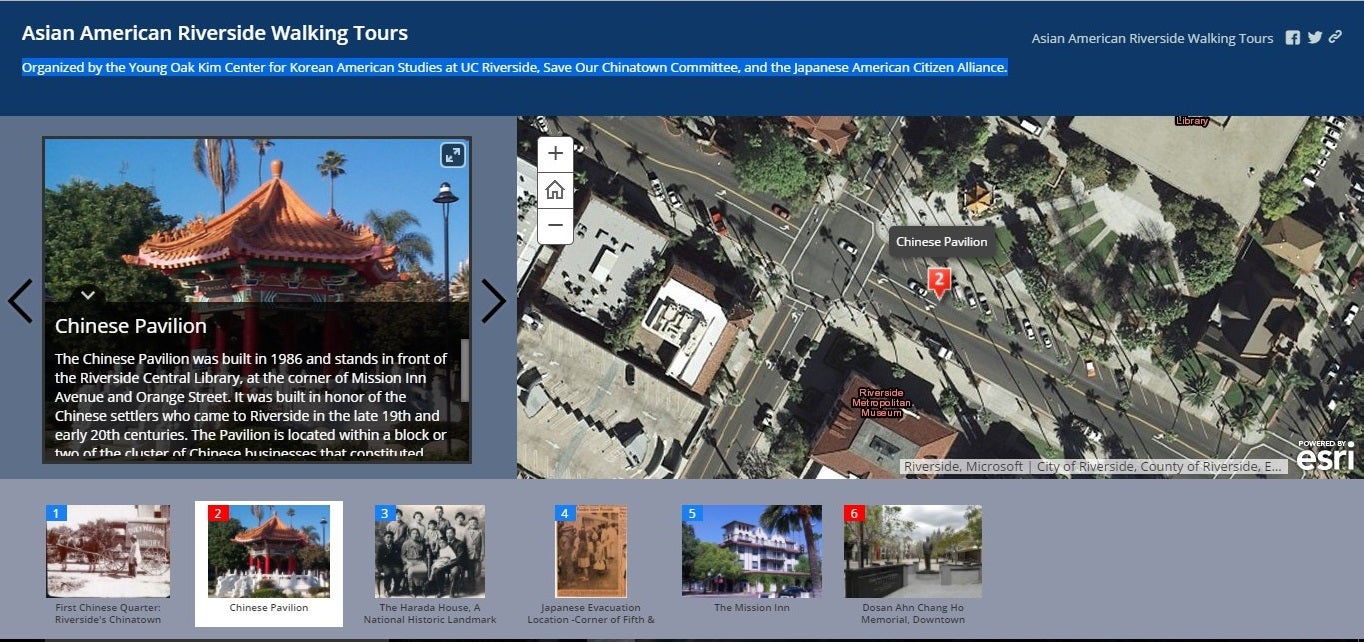The height and width of the screenshot is (642, 1364).
Task: Share the tour on Twitter
Action: pos(1315,37)
